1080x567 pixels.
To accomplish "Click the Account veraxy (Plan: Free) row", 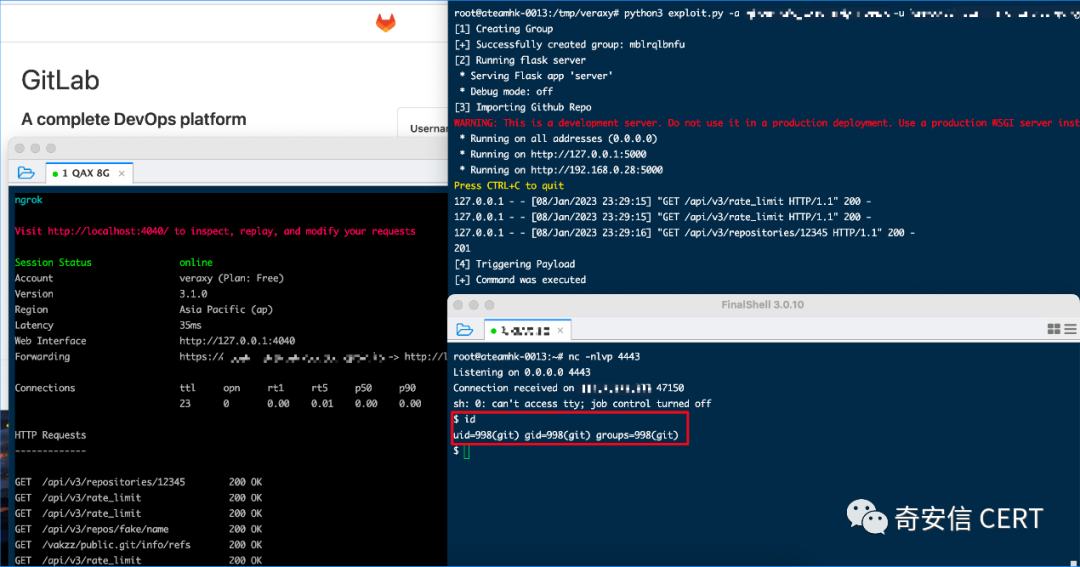I will [149, 278].
